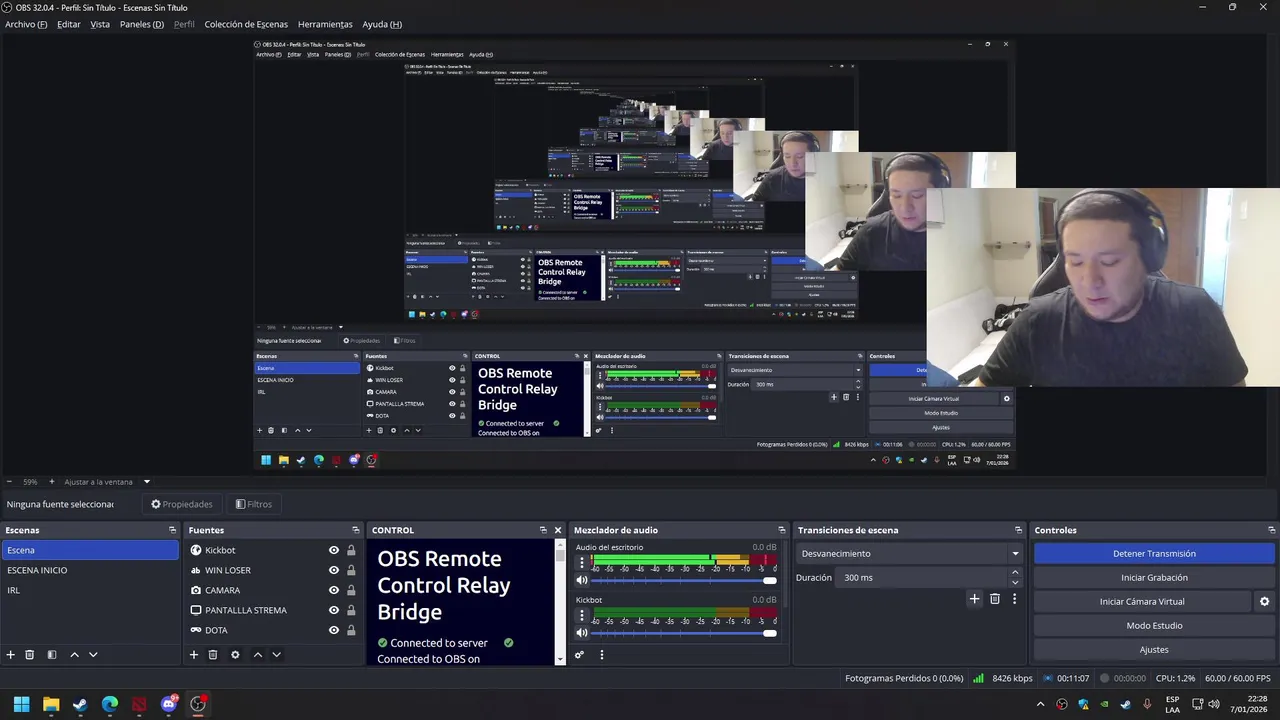The image size is (1280, 720).
Task: Mute Audio del escritorio
Action: point(582,580)
